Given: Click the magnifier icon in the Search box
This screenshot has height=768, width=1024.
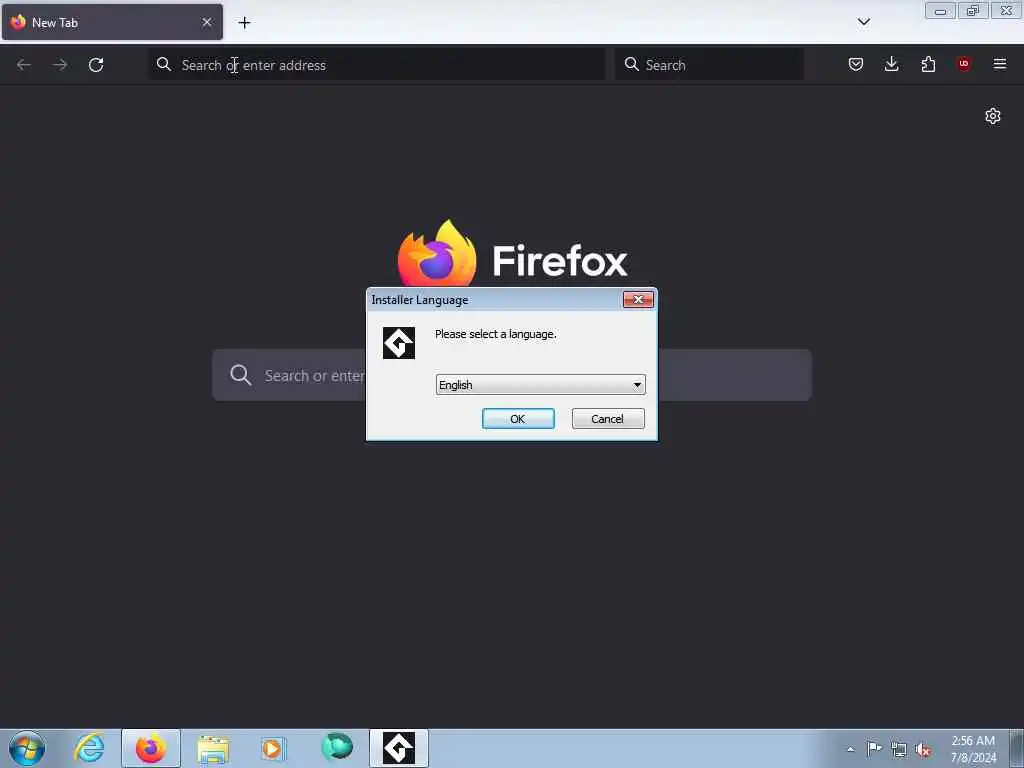Looking at the screenshot, I should click(x=632, y=64).
